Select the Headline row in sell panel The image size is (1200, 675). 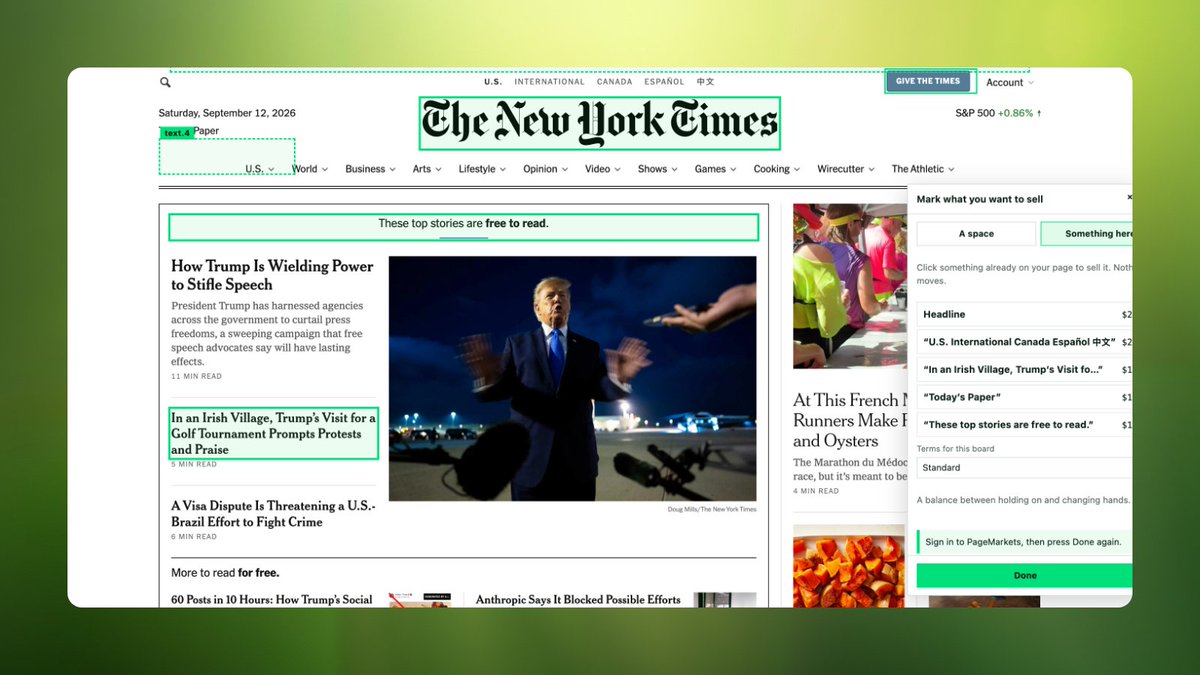click(x=1024, y=314)
